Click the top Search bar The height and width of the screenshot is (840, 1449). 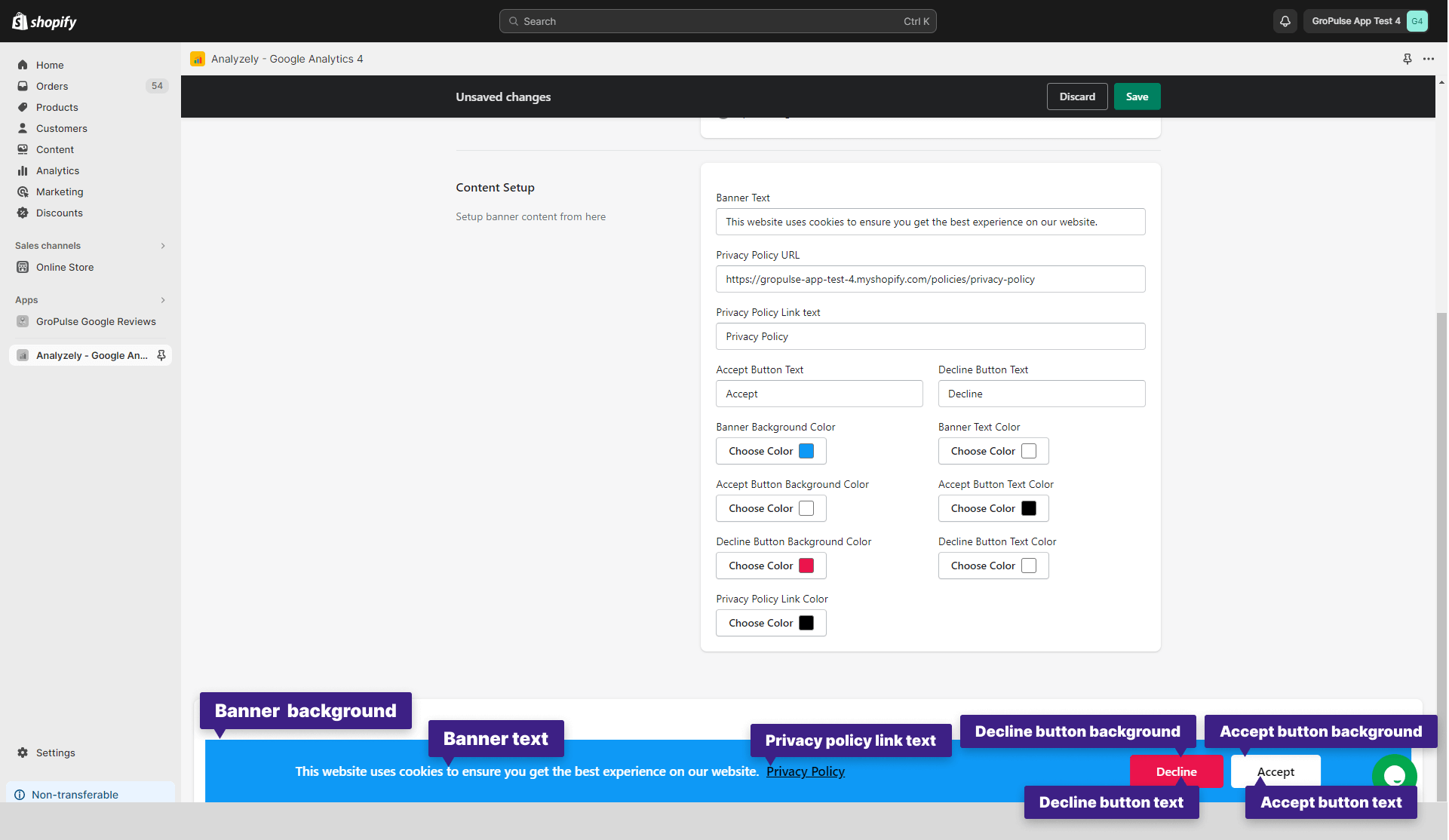click(717, 21)
